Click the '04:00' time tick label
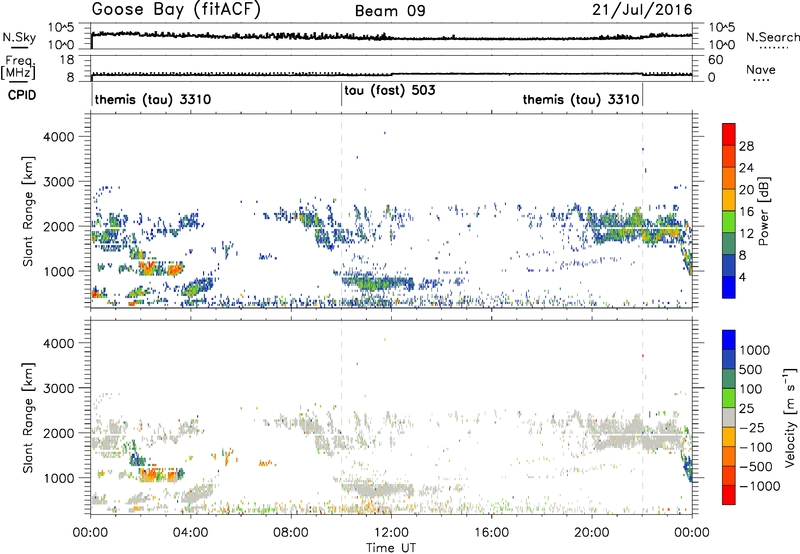This screenshot has width=800, height=554. pyautogui.click(x=190, y=533)
